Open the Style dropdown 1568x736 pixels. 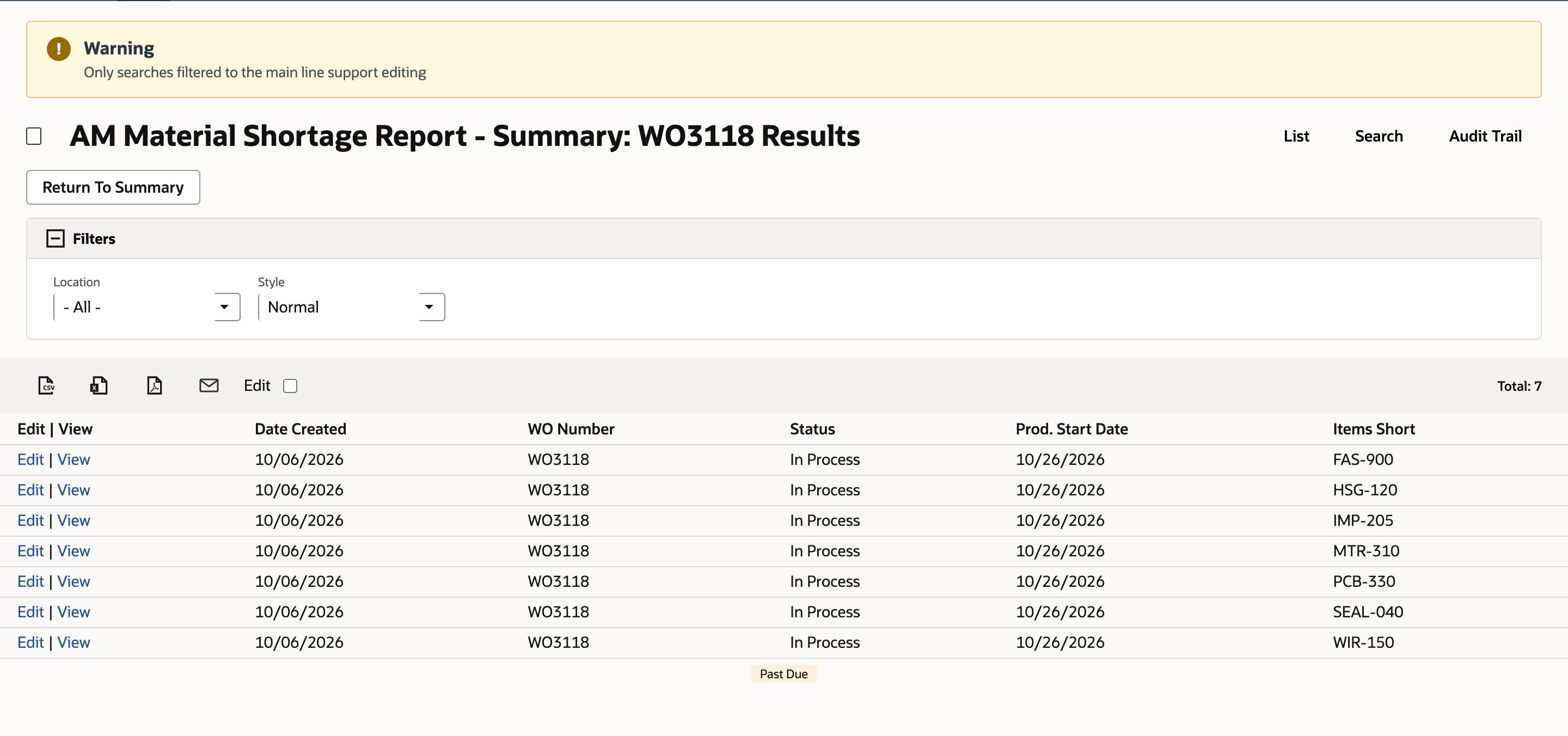351,307
